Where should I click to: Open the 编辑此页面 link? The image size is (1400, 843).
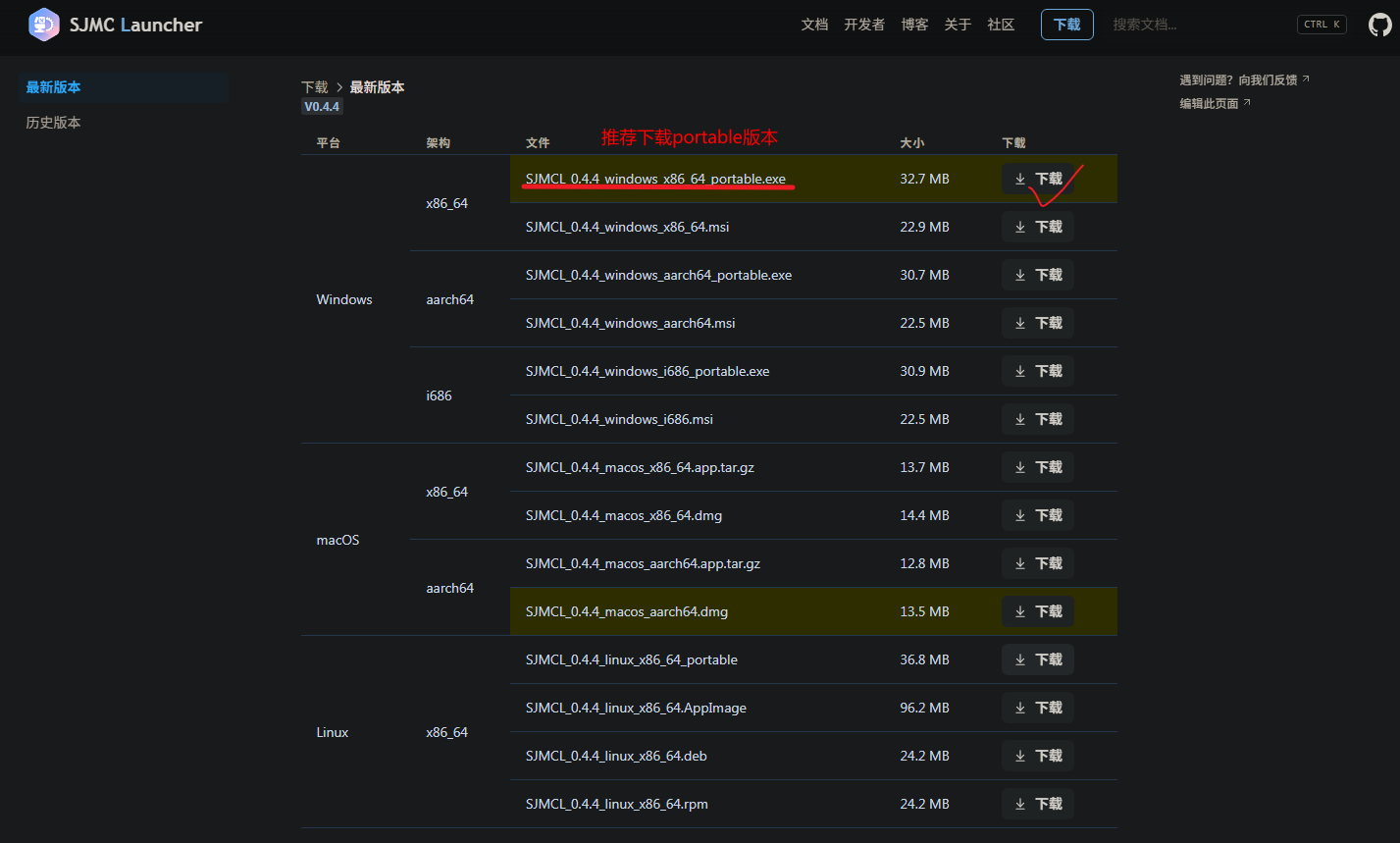1215,103
